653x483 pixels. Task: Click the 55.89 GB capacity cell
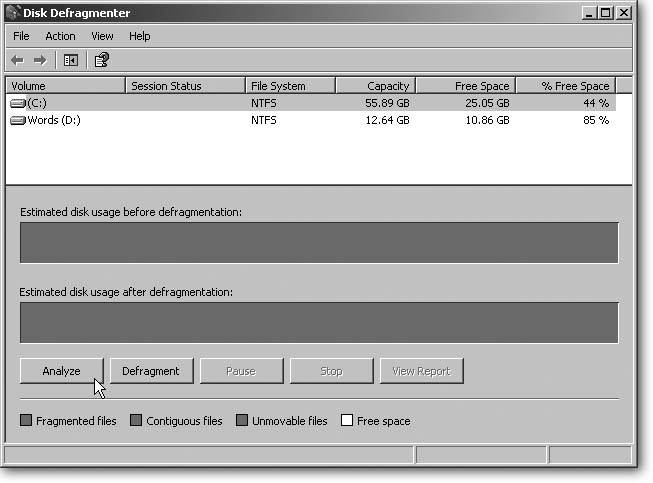[x=387, y=103]
